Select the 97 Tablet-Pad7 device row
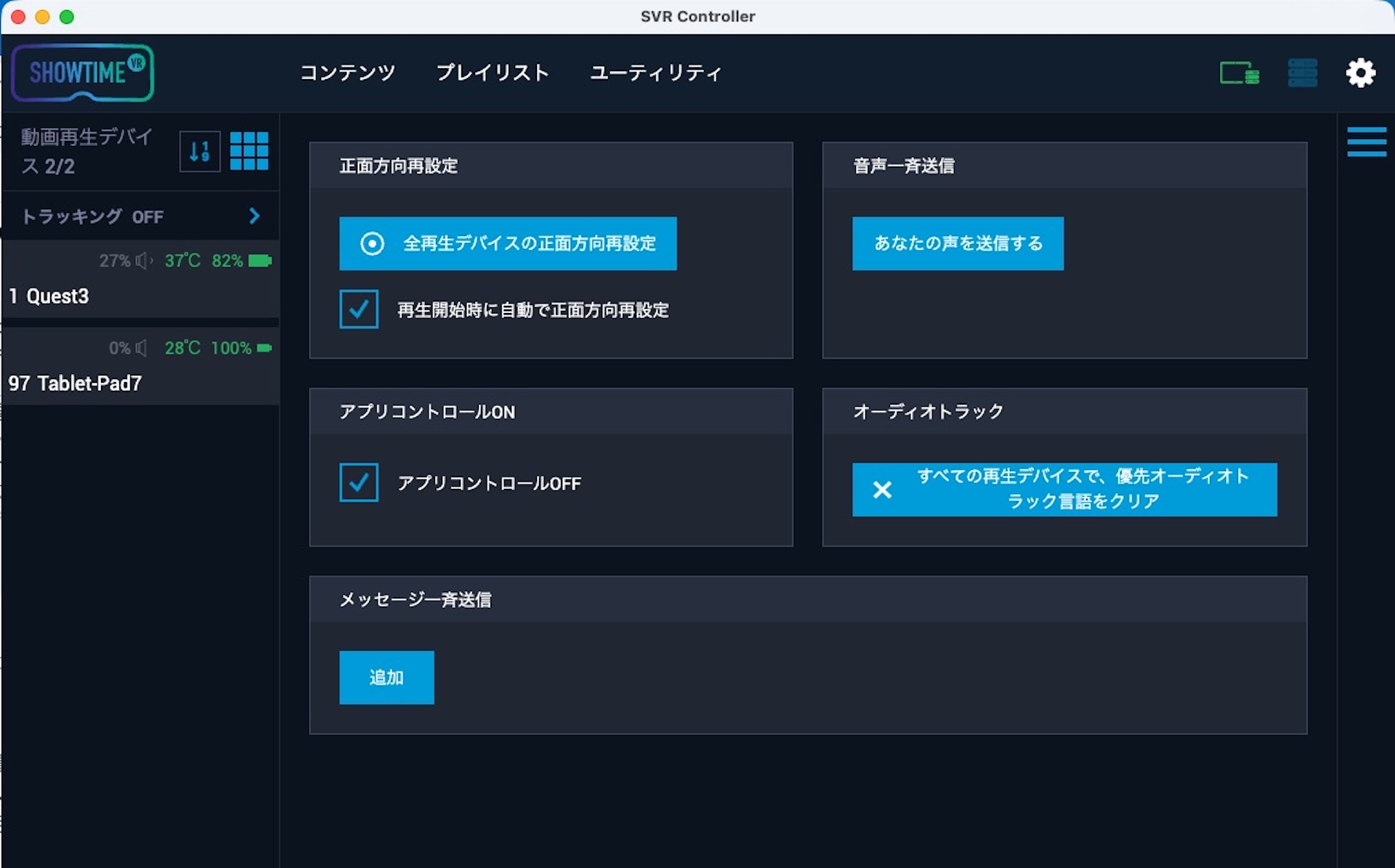1395x868 pixels. (140, 366)
